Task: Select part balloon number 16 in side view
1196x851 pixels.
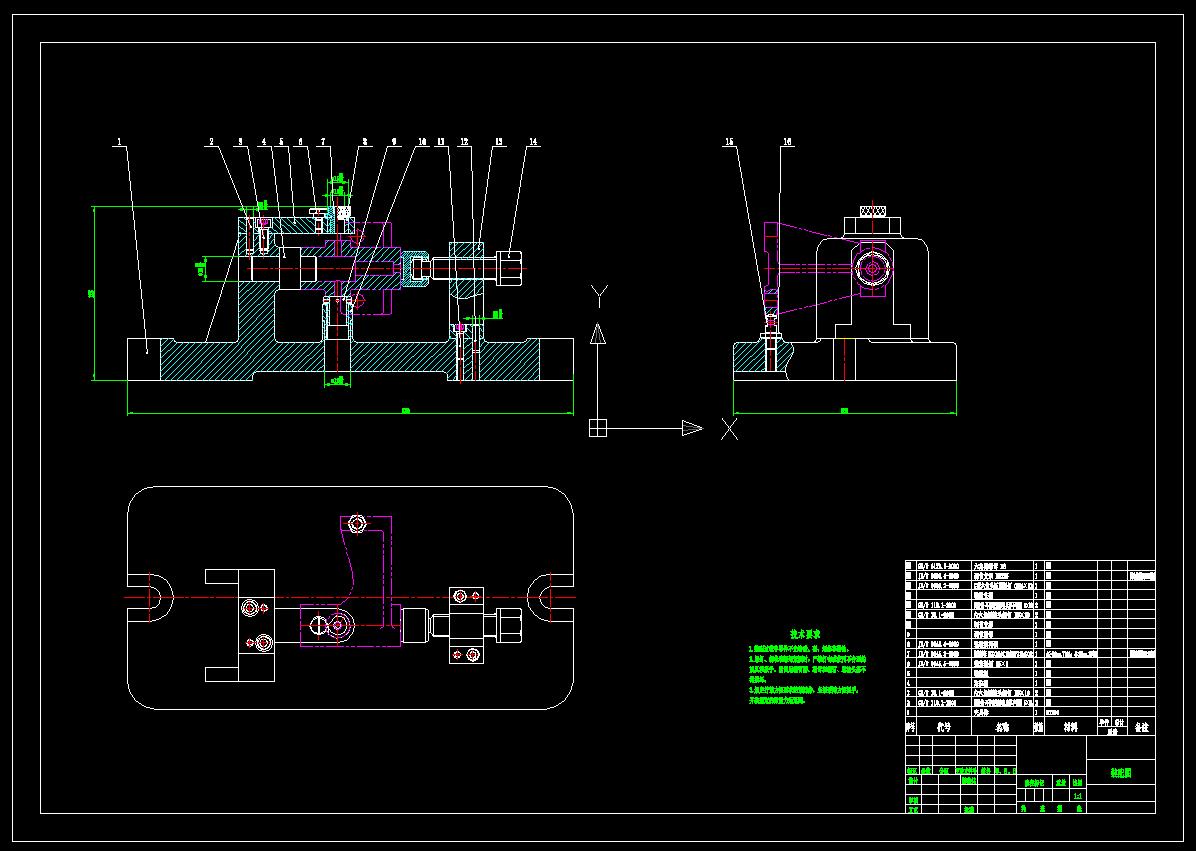Action: (x=787, y=142)
